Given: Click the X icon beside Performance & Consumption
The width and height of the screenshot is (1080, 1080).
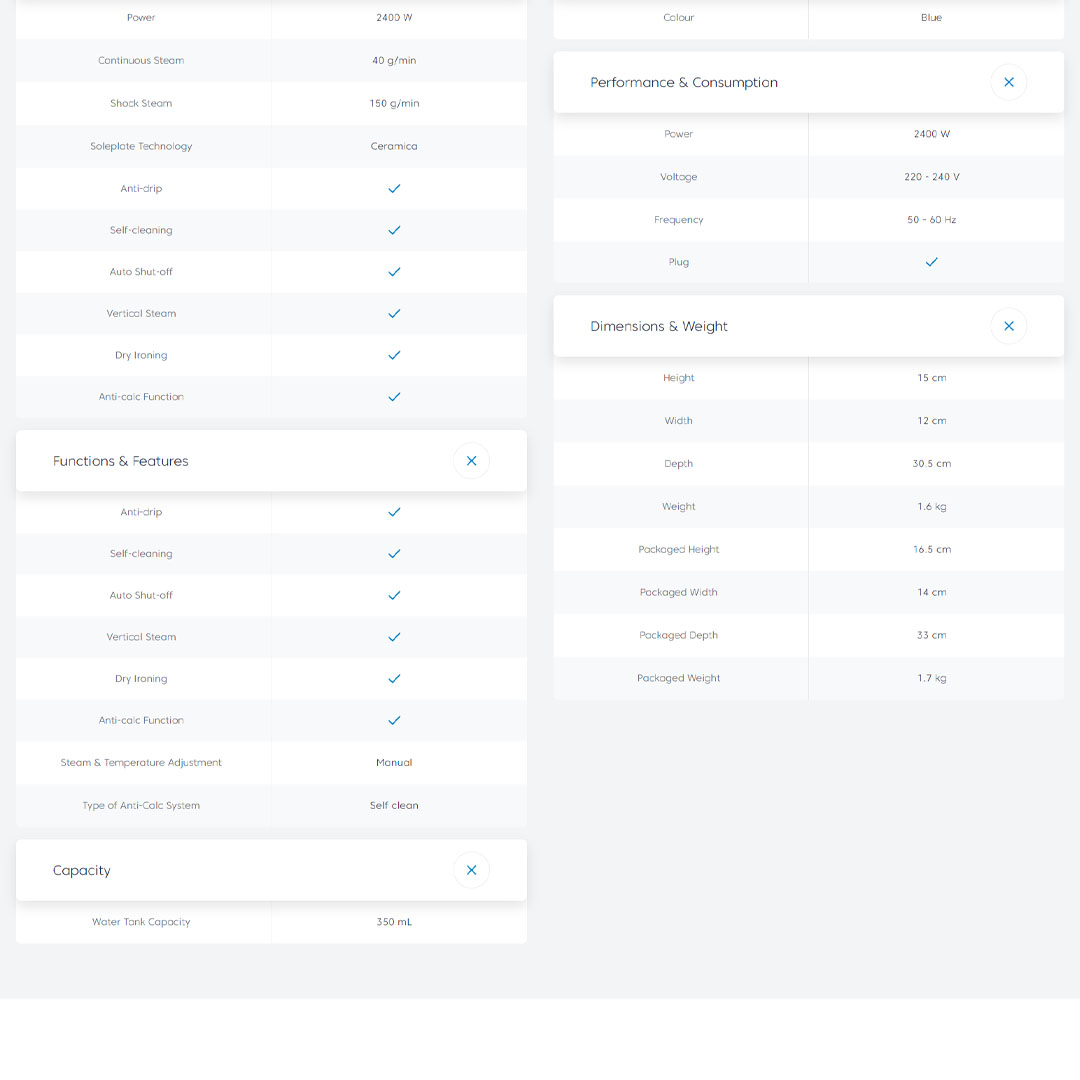Looking at the screenshot, I should pyautogui.click(x=1008, y=82).
